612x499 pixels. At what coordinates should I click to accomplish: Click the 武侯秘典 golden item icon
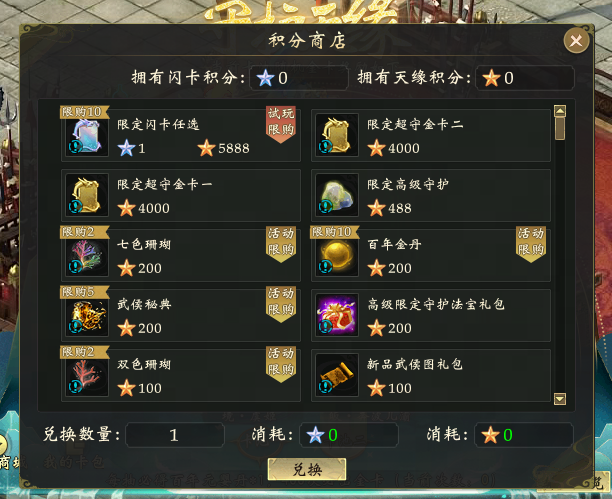(x=87, y=315)
